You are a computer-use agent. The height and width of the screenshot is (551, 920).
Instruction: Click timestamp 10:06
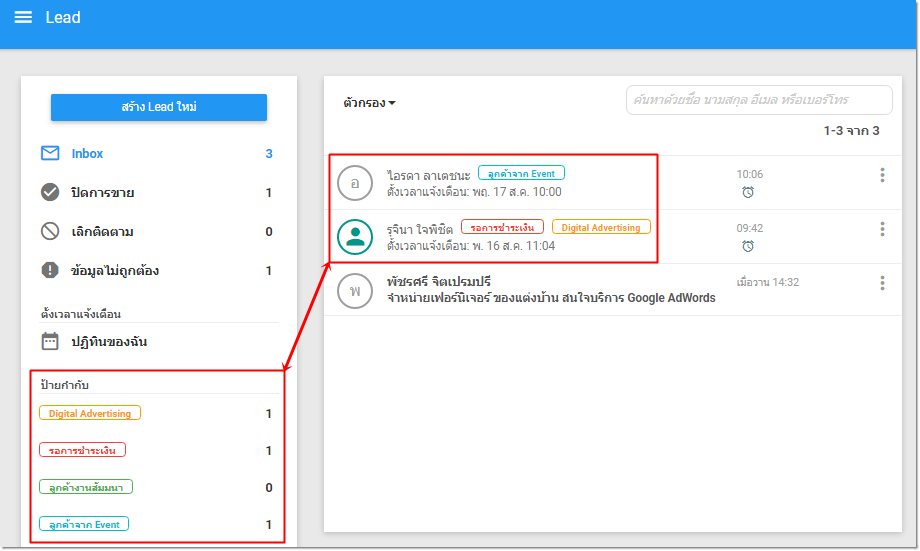pyautogui.click(x=749, y=174)
